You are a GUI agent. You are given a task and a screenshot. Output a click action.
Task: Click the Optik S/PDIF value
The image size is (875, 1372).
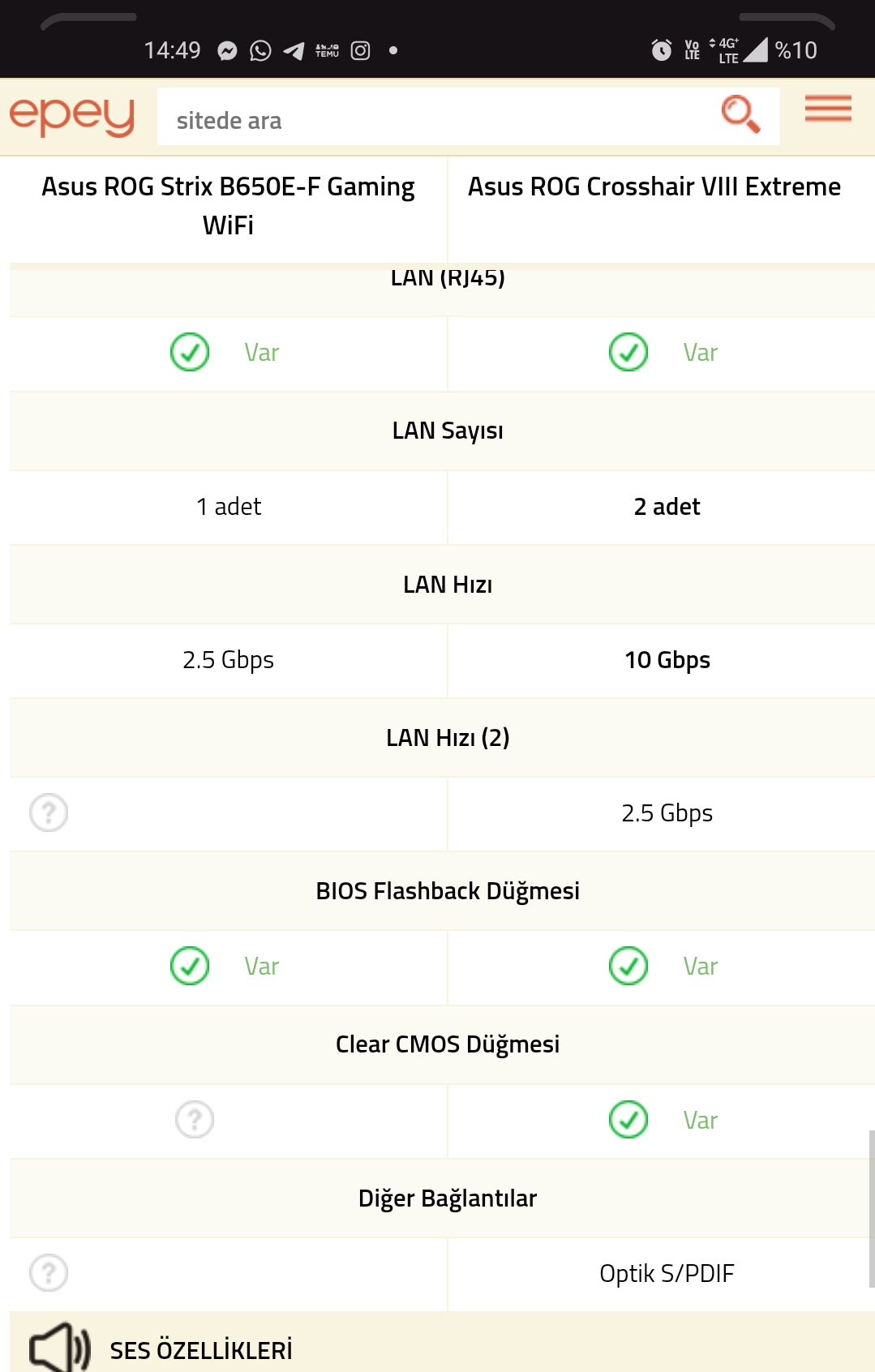(x=667, y=1274)
